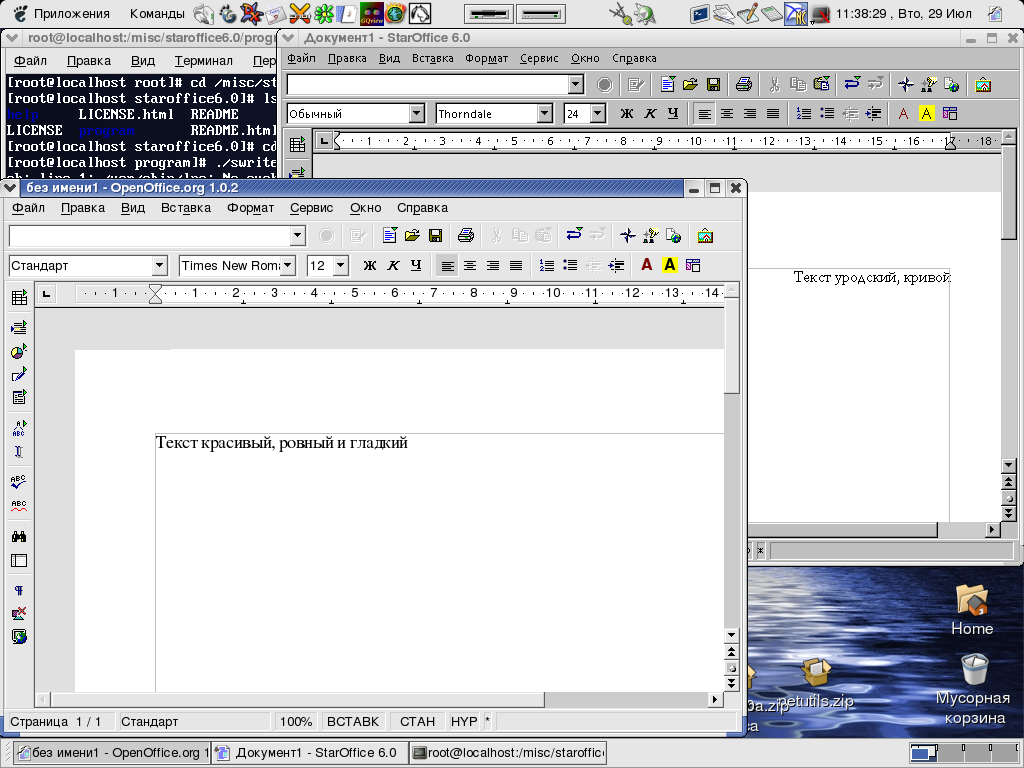Screen dimensions: 1024x768
Task: Open Справка menu in OpenOffice
Action: pos(423,208)
